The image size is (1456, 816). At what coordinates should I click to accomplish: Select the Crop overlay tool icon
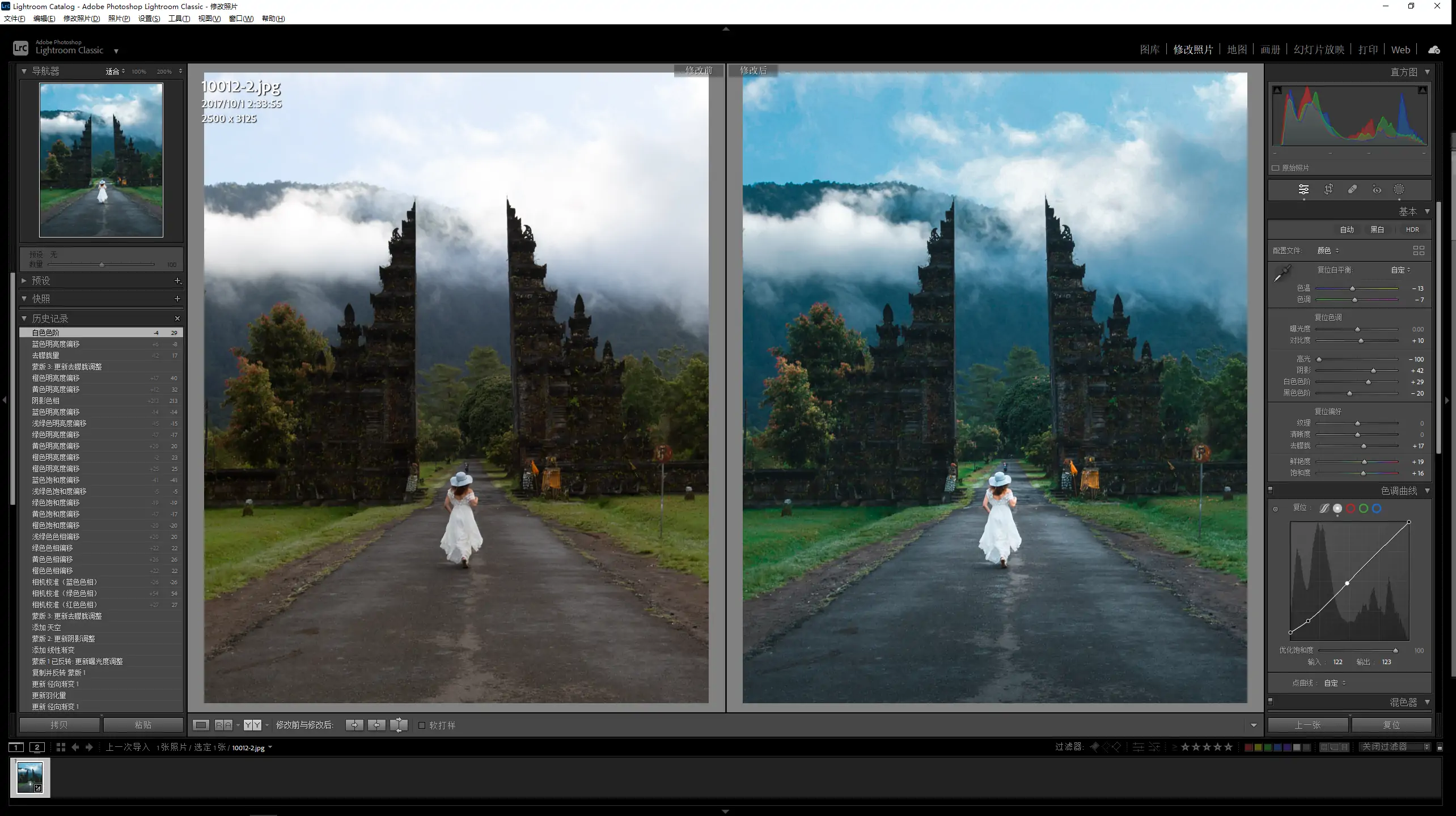[1328, 189]
